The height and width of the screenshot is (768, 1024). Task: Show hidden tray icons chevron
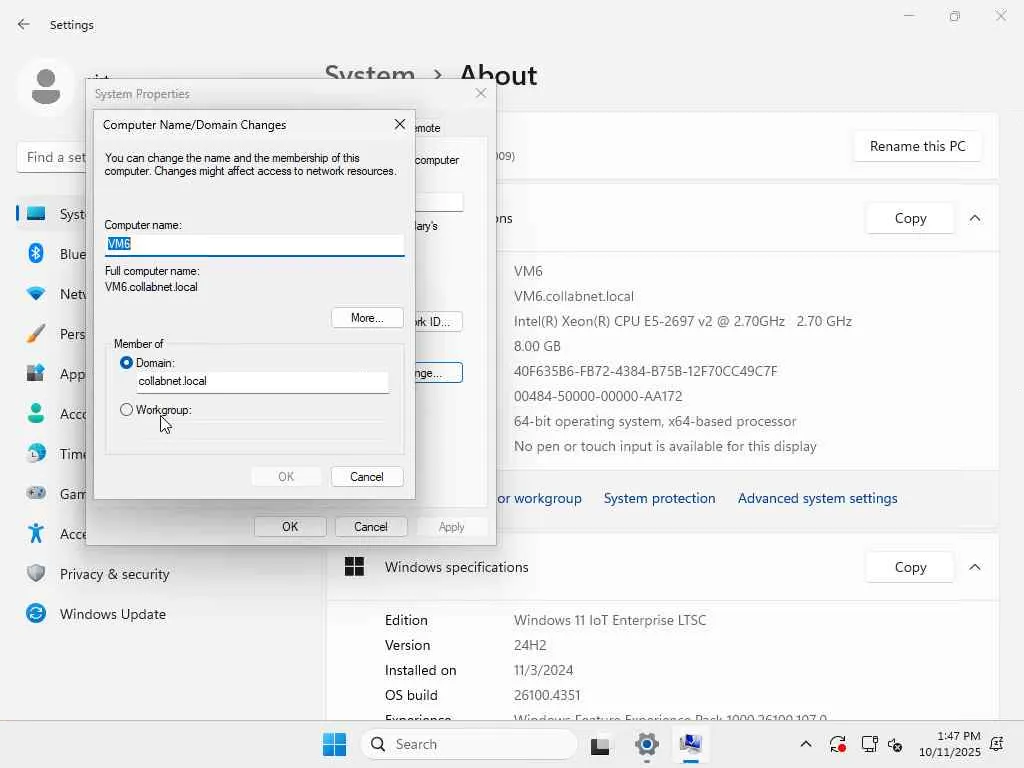pos(806,744)
